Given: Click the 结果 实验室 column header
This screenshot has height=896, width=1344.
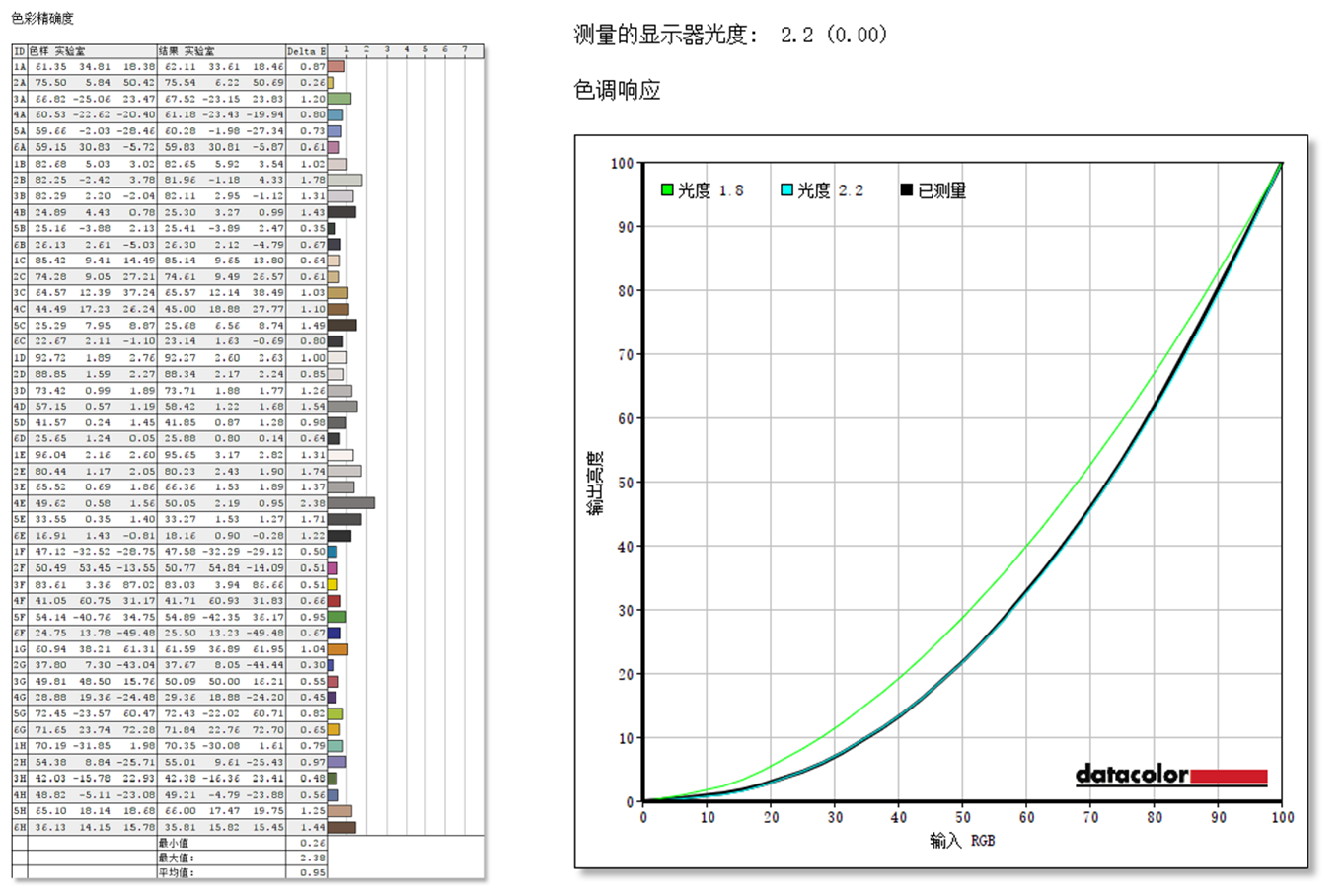Looking at the screenshot, I should click(x=187, y=50).
